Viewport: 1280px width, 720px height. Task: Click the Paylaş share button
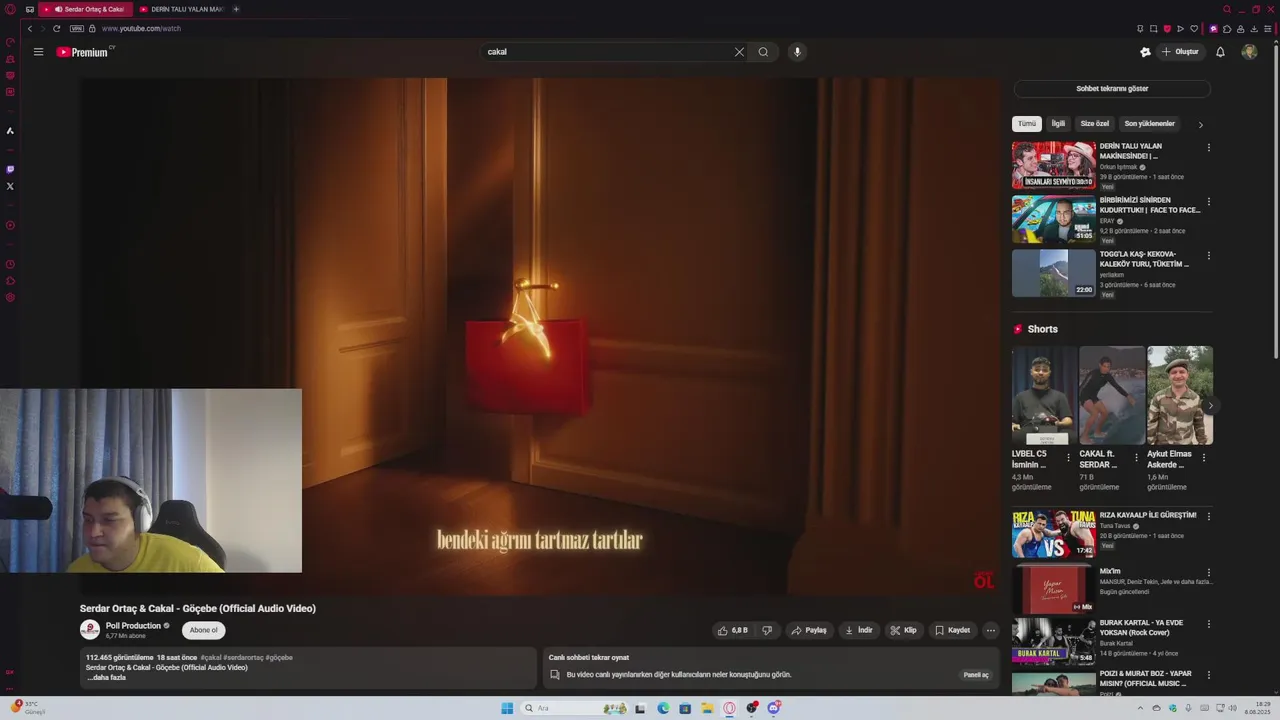pos(809,630)
